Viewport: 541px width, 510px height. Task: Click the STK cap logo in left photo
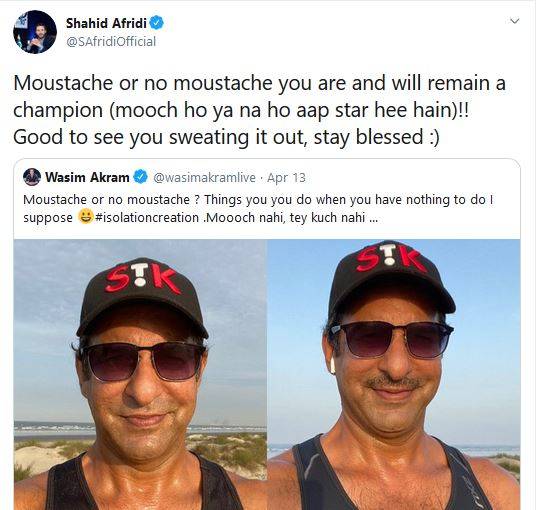(142, 278)
